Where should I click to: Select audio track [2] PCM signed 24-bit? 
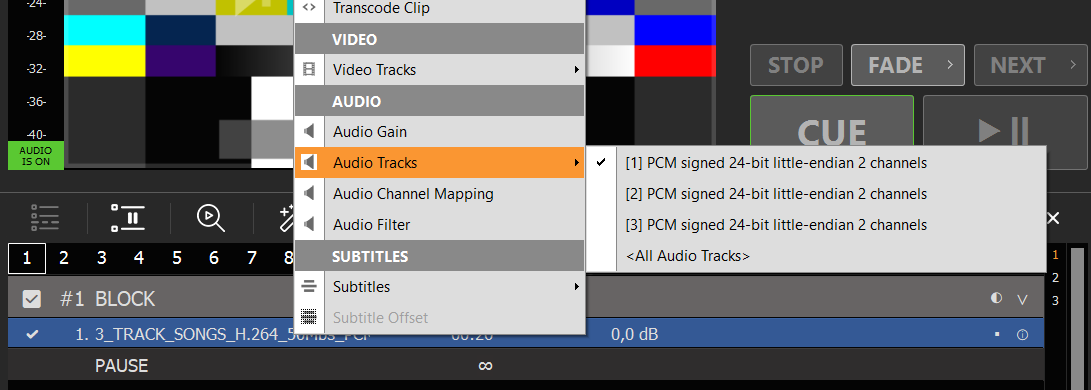pyautogui.click(x=776, y=194)
